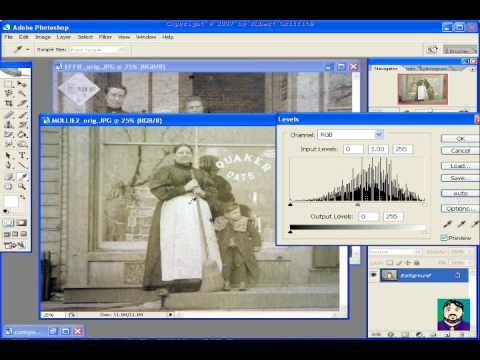
Task: Open status bar info popup arrow
Action: [171, 315]
